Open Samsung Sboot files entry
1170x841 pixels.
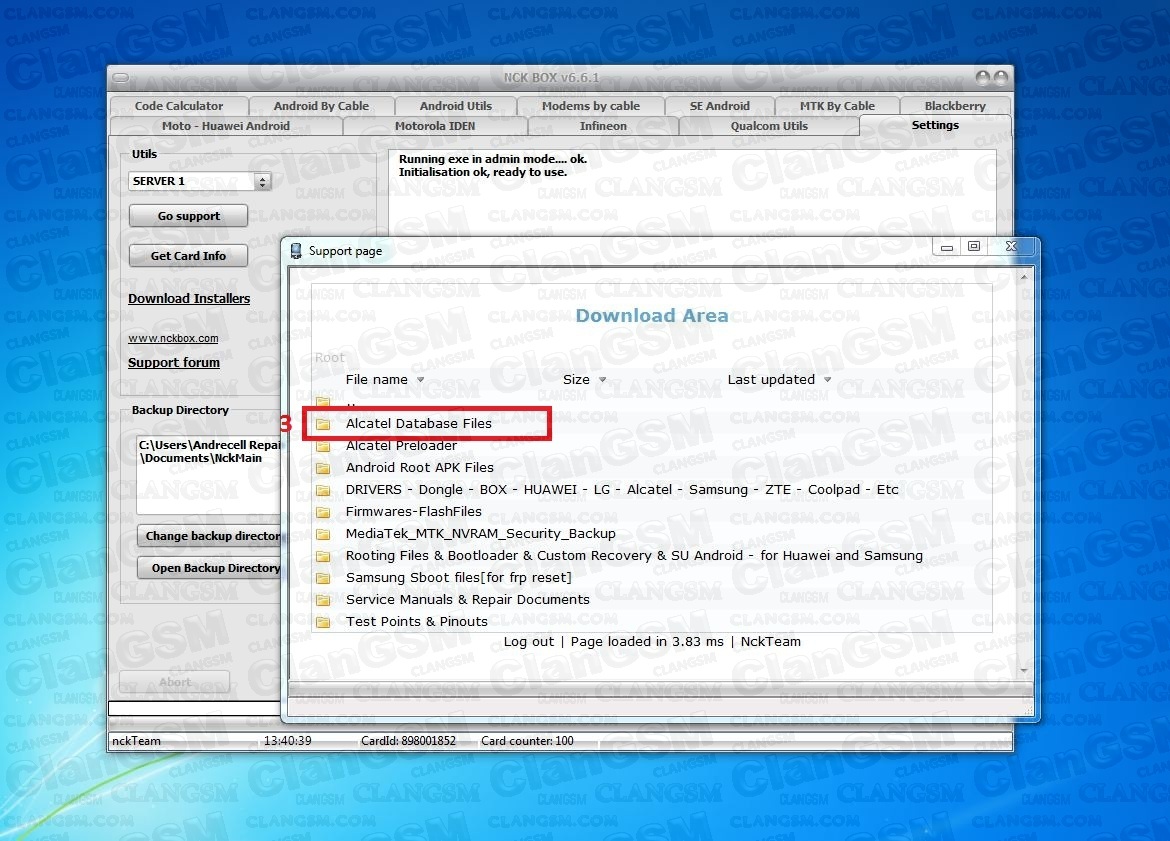pos(459,578)
